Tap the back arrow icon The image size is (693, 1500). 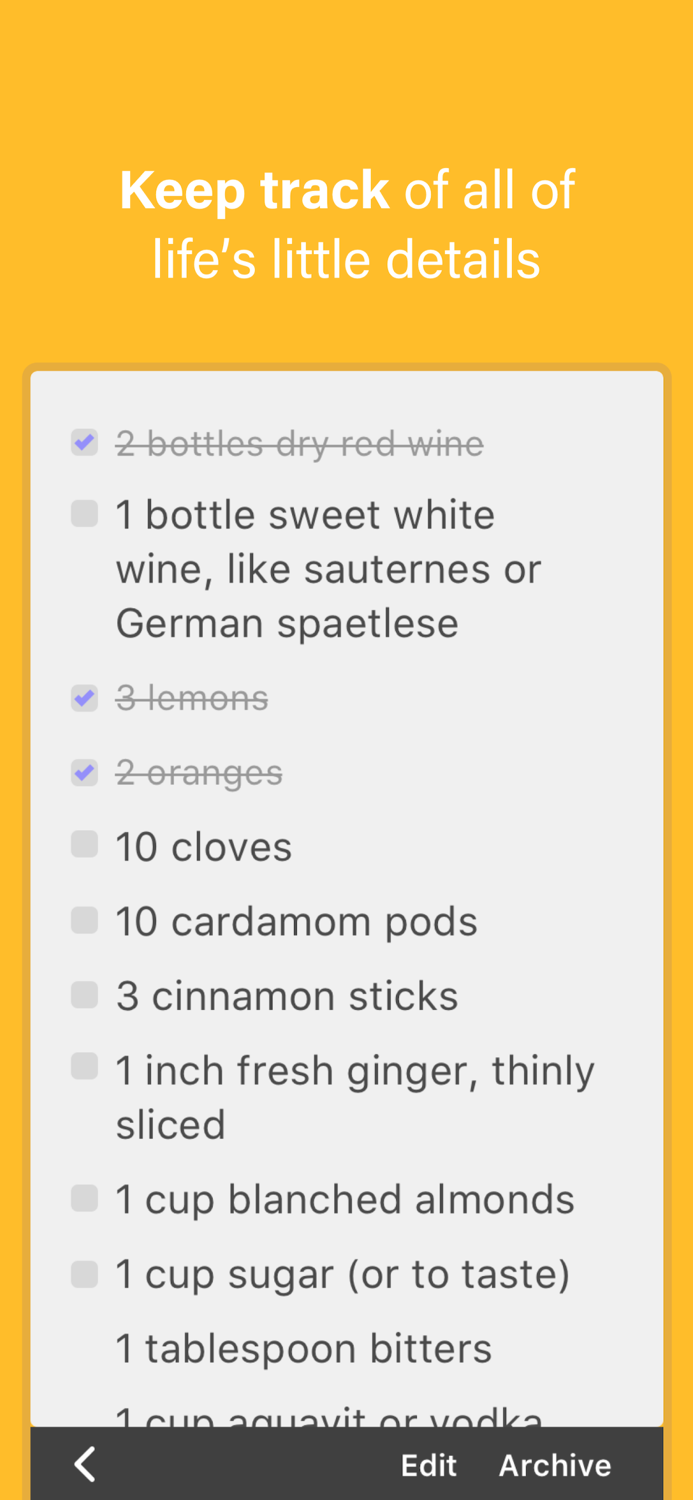(86, 1464)
